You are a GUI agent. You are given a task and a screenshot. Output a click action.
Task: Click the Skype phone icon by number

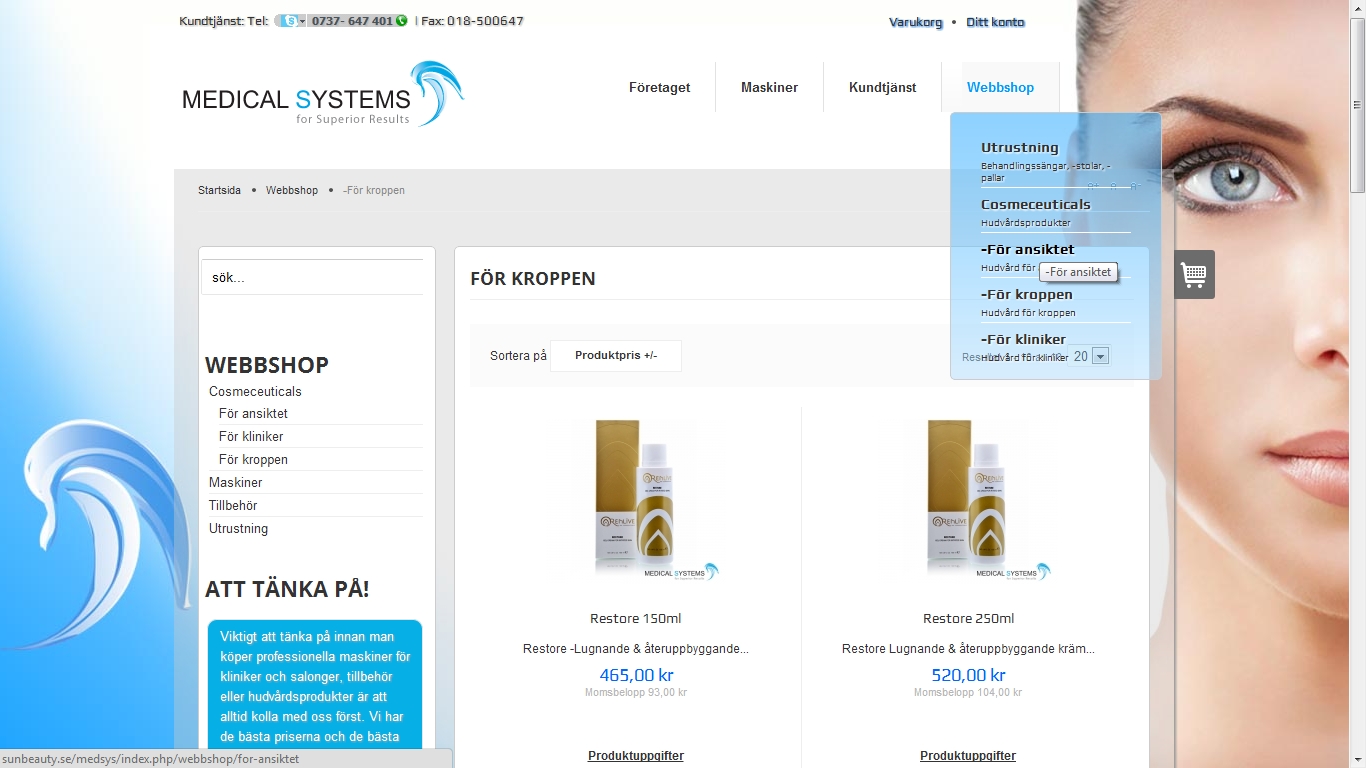(288, 21)
